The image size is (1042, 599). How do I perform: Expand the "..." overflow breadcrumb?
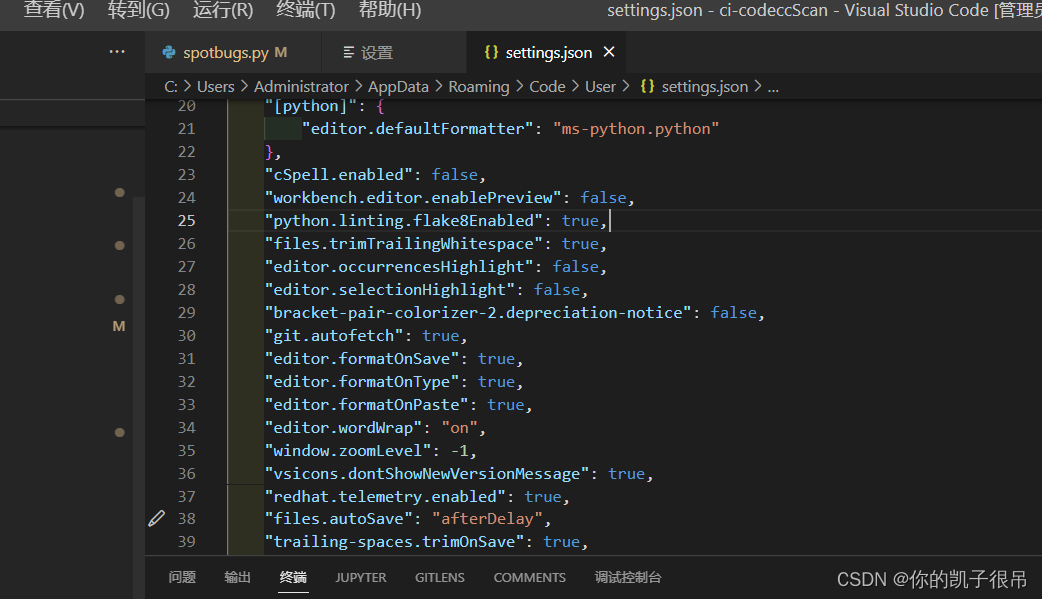coord(773,86)
